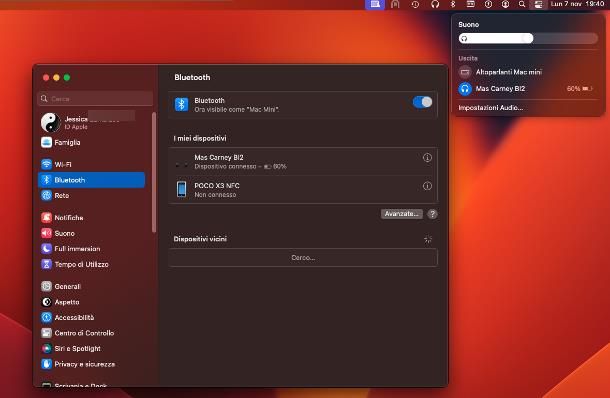610x398 pixels.
Task: Click the sidebar scrollbar
Action: click(x=154, y=172)
